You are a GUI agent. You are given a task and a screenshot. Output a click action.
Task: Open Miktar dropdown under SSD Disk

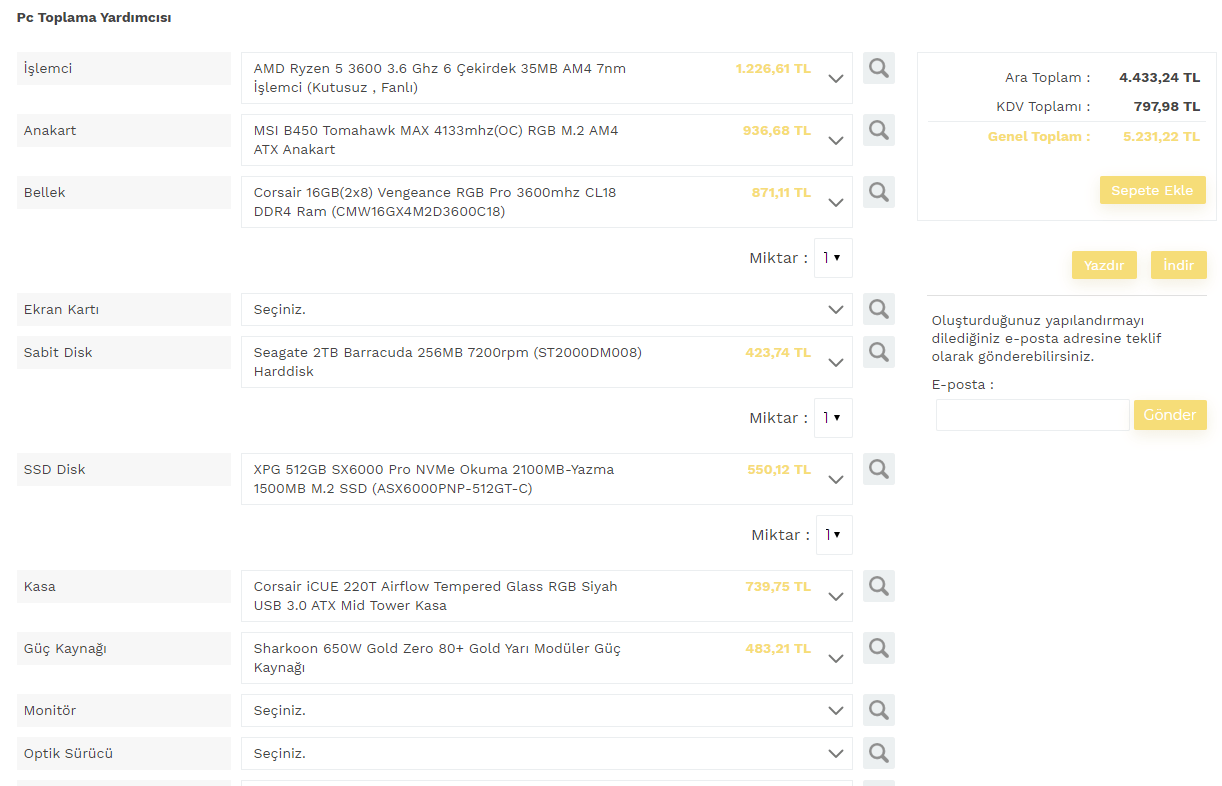833,535
